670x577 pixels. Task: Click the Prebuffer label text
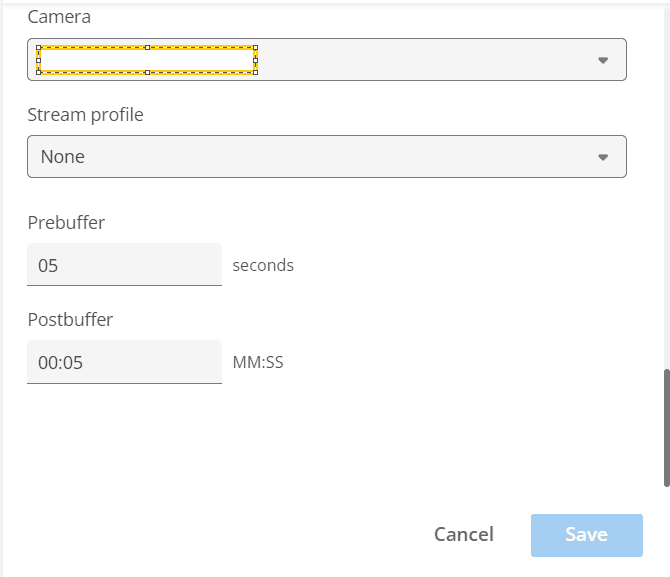66,222
